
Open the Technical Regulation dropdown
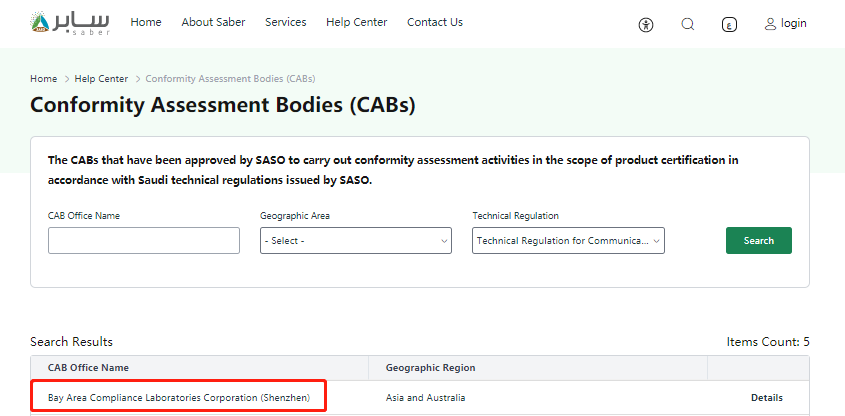click(568, 241)
